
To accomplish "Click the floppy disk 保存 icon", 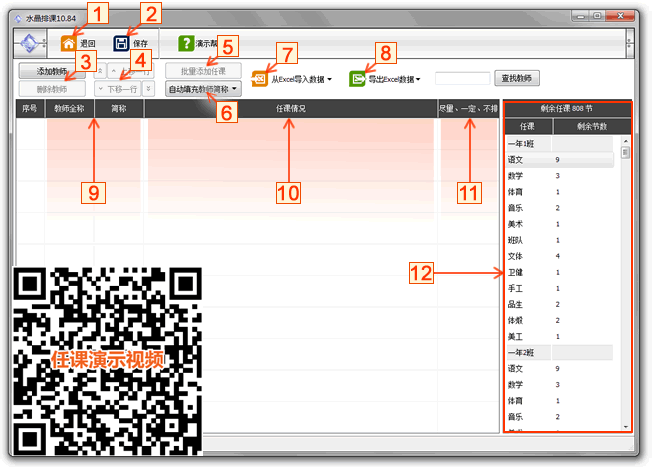I will [x=121, y=43].
